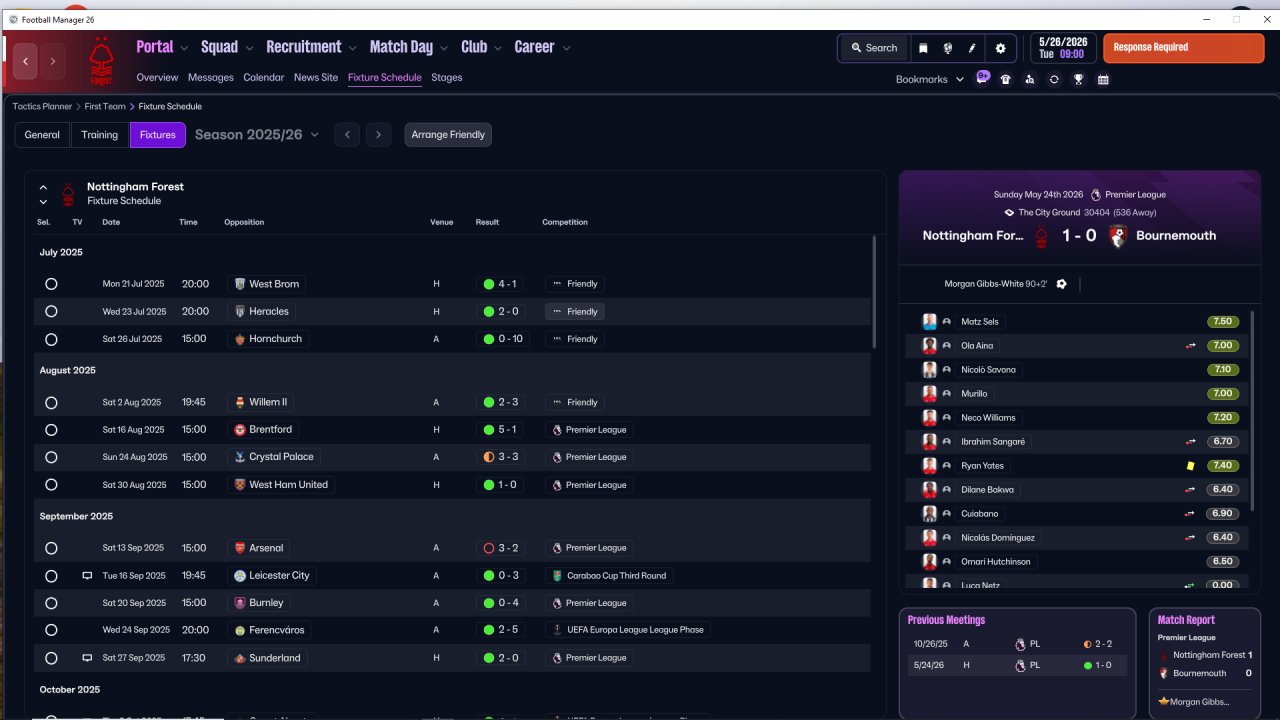
Task: Click the circular arrows icon in bookmarks bar
Action: click(1054, 79)
